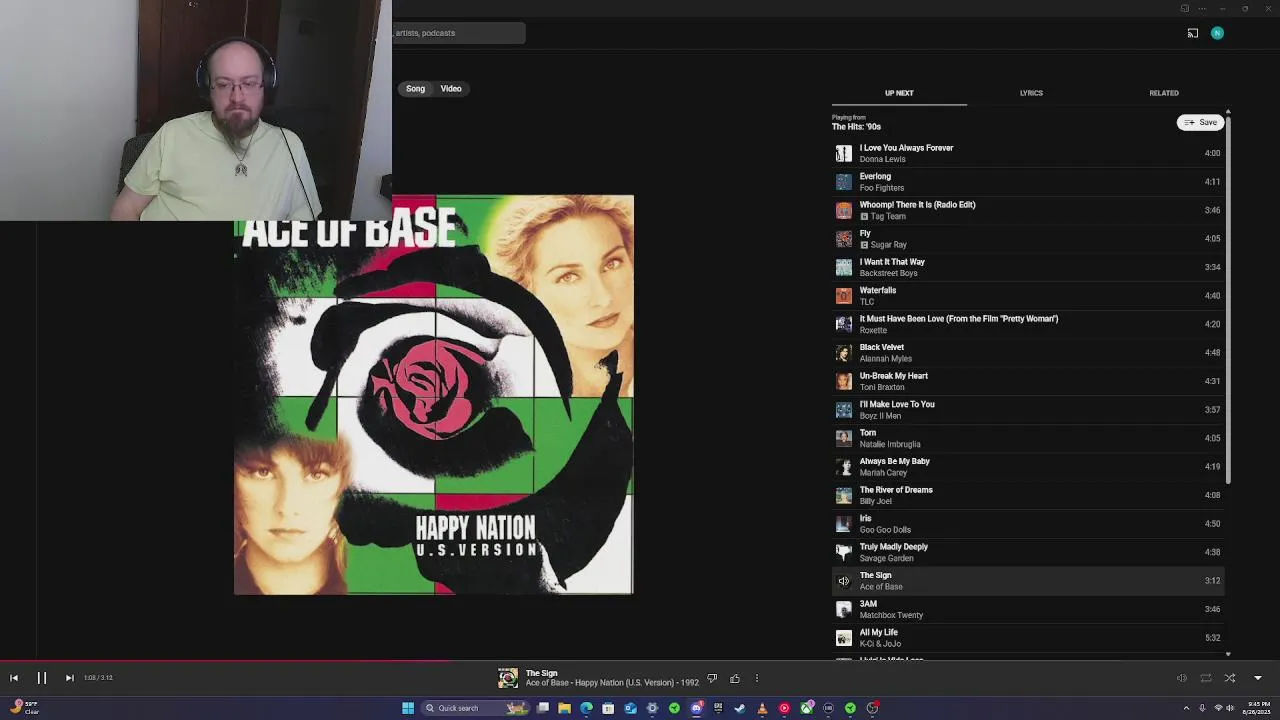Viewport: 1280px width, 720px height.
Task: Play It Must Have Been Love by Roxette
Action: pos(1028,324)
